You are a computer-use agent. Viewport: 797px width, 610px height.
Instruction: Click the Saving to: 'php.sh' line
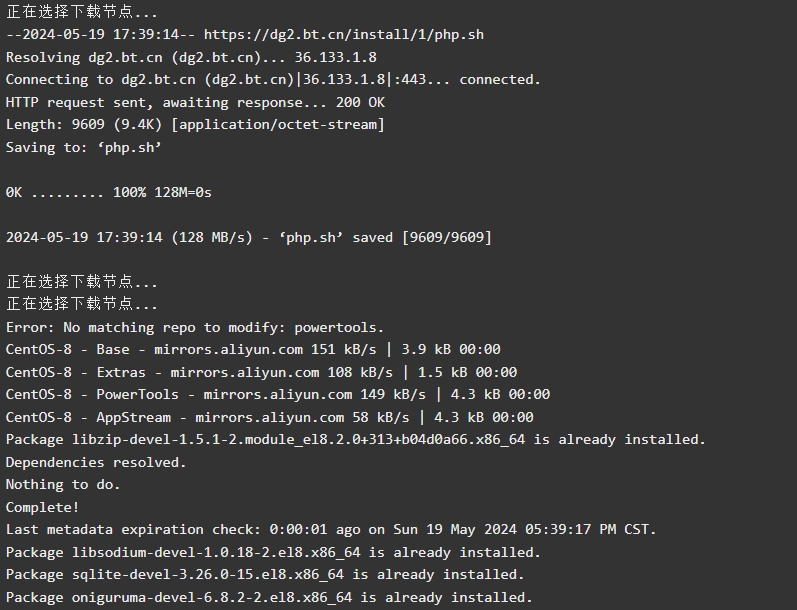[x=83, y=147]
